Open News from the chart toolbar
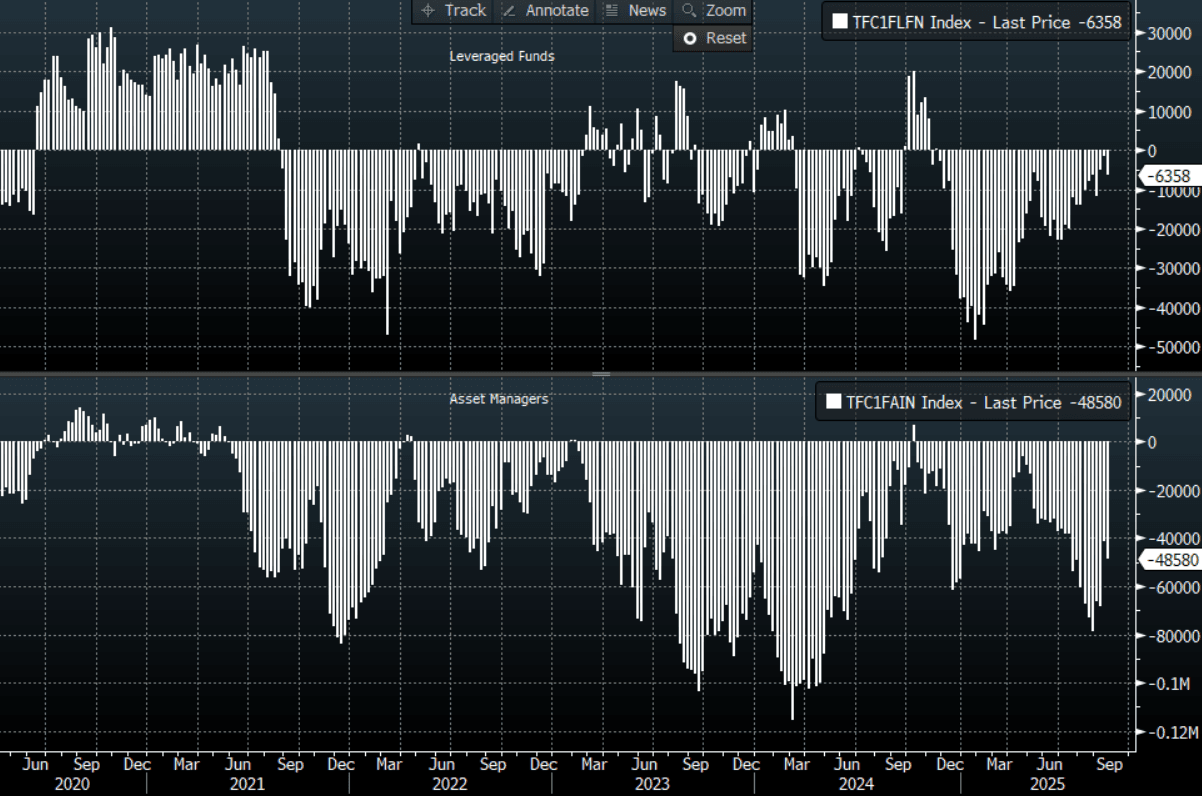Image resolution: width=1202 pixels, height=796 pixels. [647, 10]
